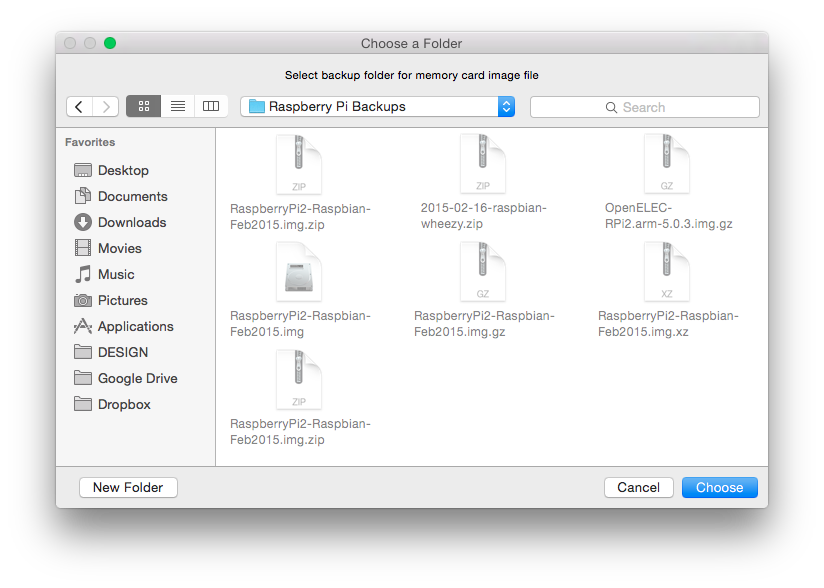Click the blue Choose button
Viewport: 824px width, 588px height.
(x=719, y=487)
